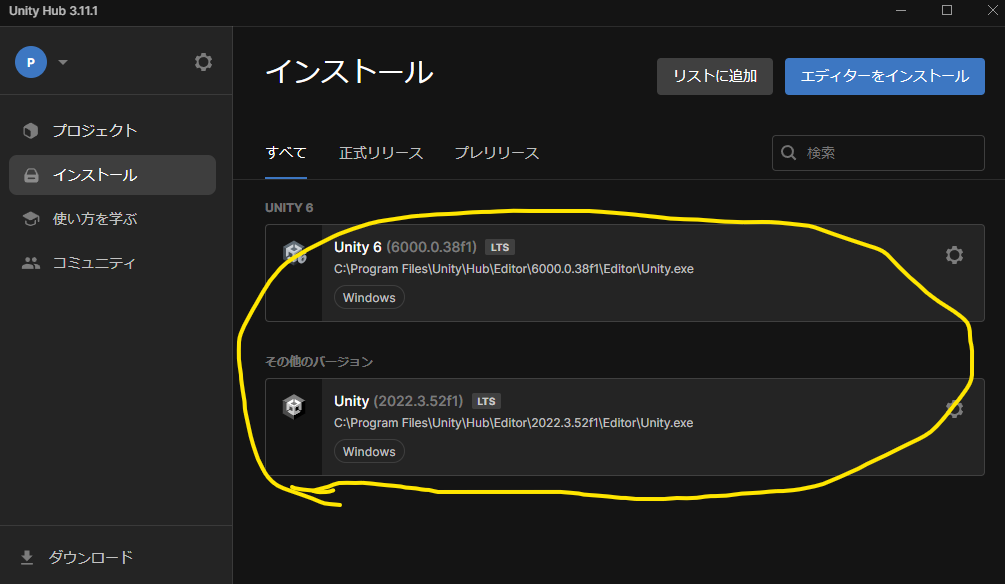Click the Unity 6 editor cube icon
Image resolution: width=1005 pixels, height=584 pixels.
[x=294, y=252]
